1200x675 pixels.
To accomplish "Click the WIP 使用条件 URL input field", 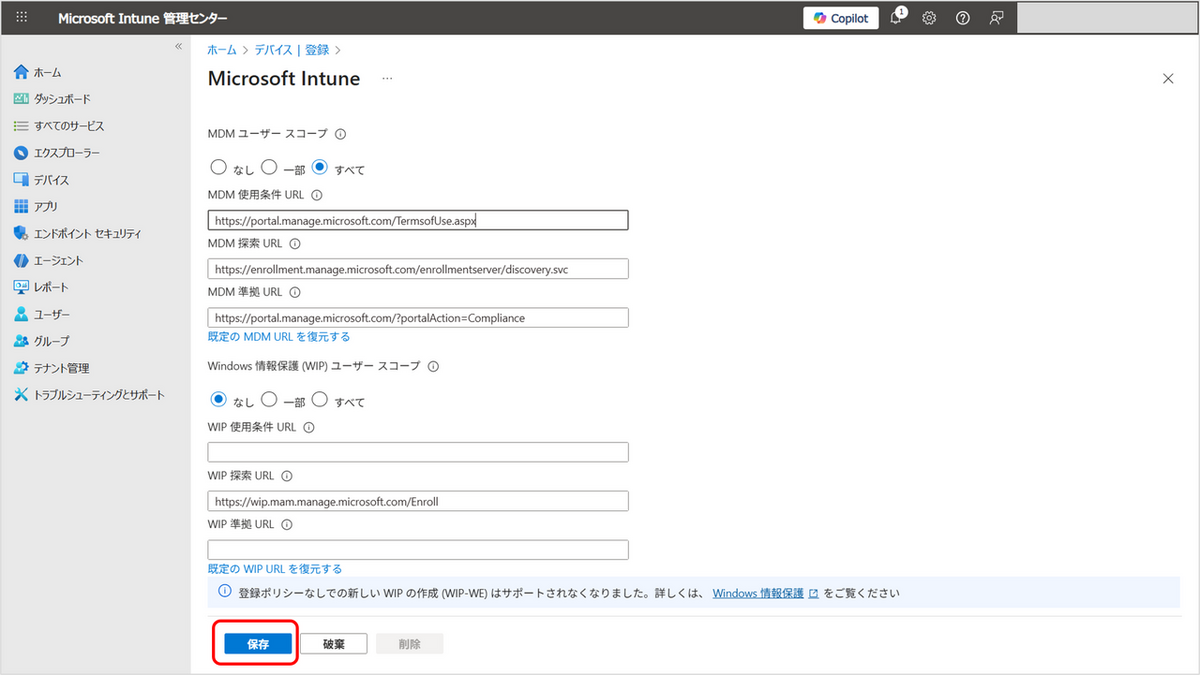I will coord(418,452).
